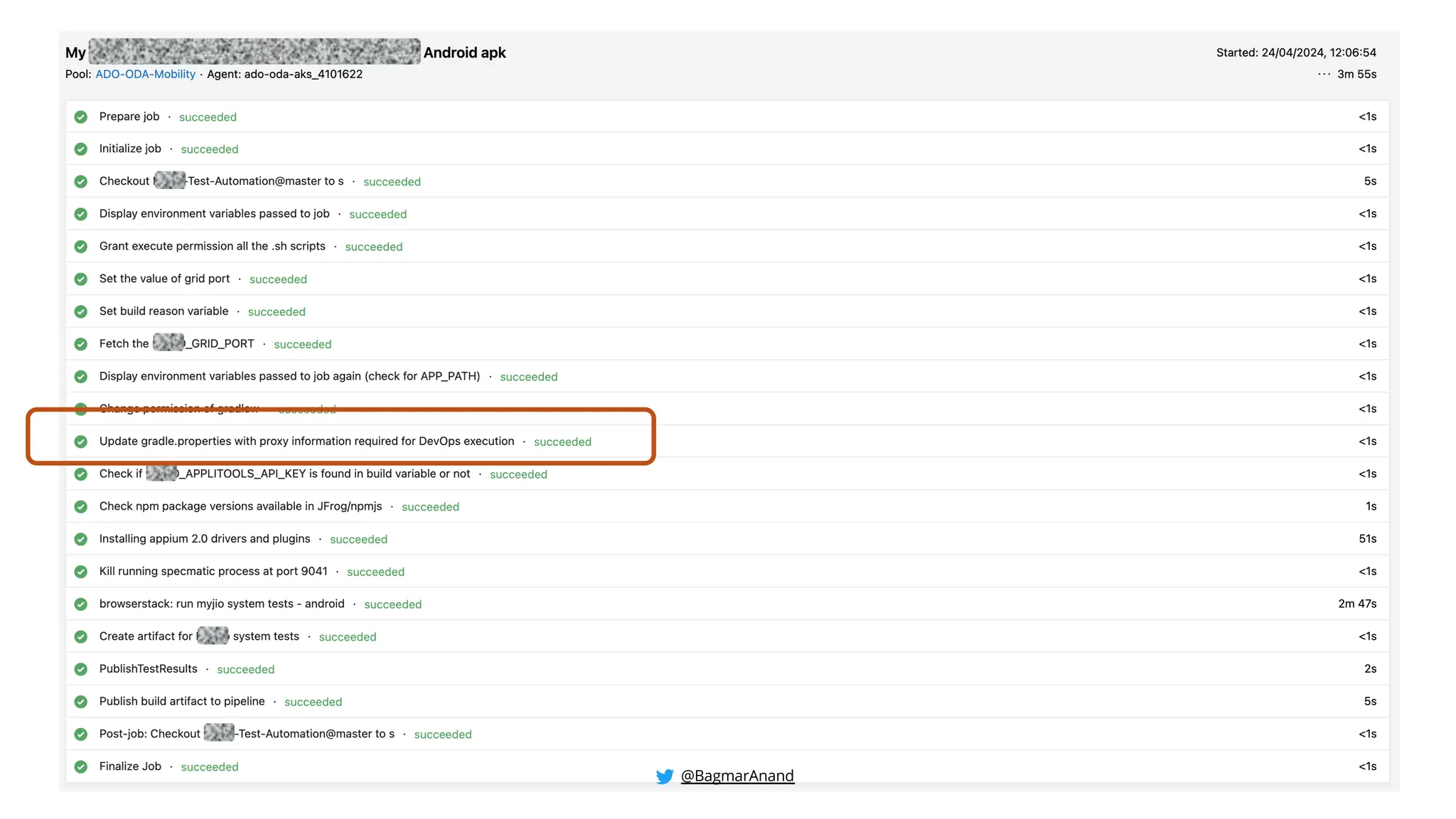Click success icon for Kill running specmatic step
The image size is (1456, 819).
[81, 572]
